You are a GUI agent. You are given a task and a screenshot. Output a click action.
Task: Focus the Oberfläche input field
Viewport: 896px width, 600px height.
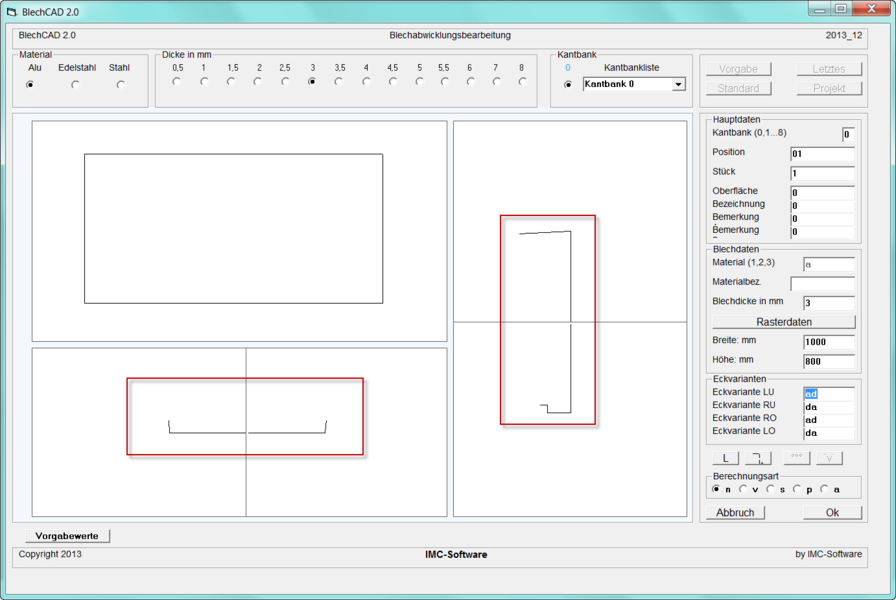point(822,193)
